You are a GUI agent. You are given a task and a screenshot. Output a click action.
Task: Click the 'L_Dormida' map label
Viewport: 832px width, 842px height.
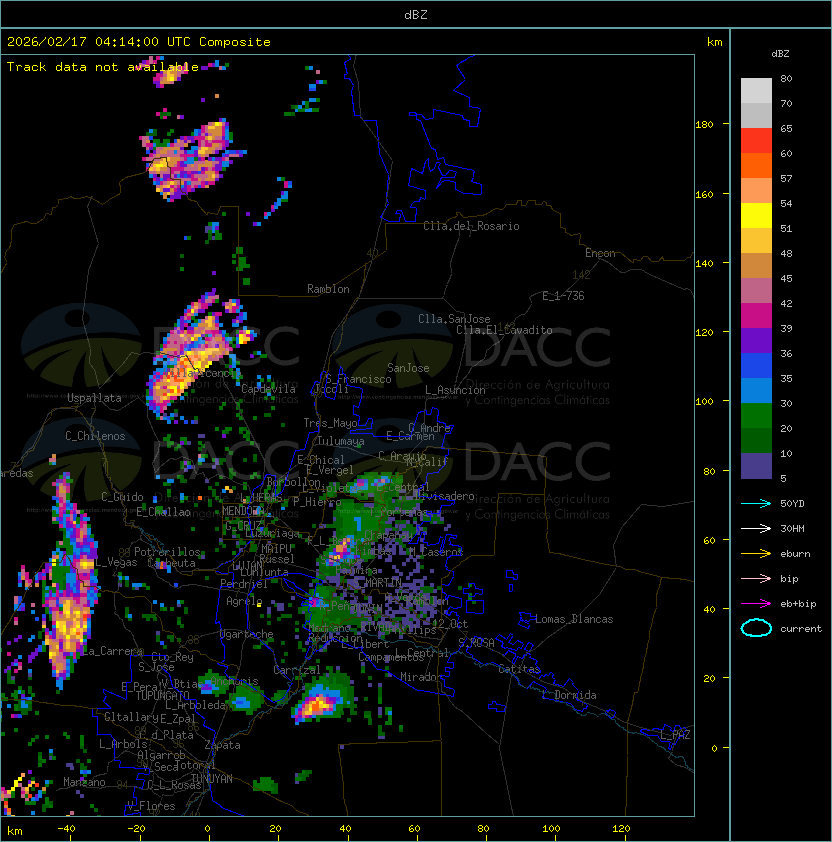(569, 695)
